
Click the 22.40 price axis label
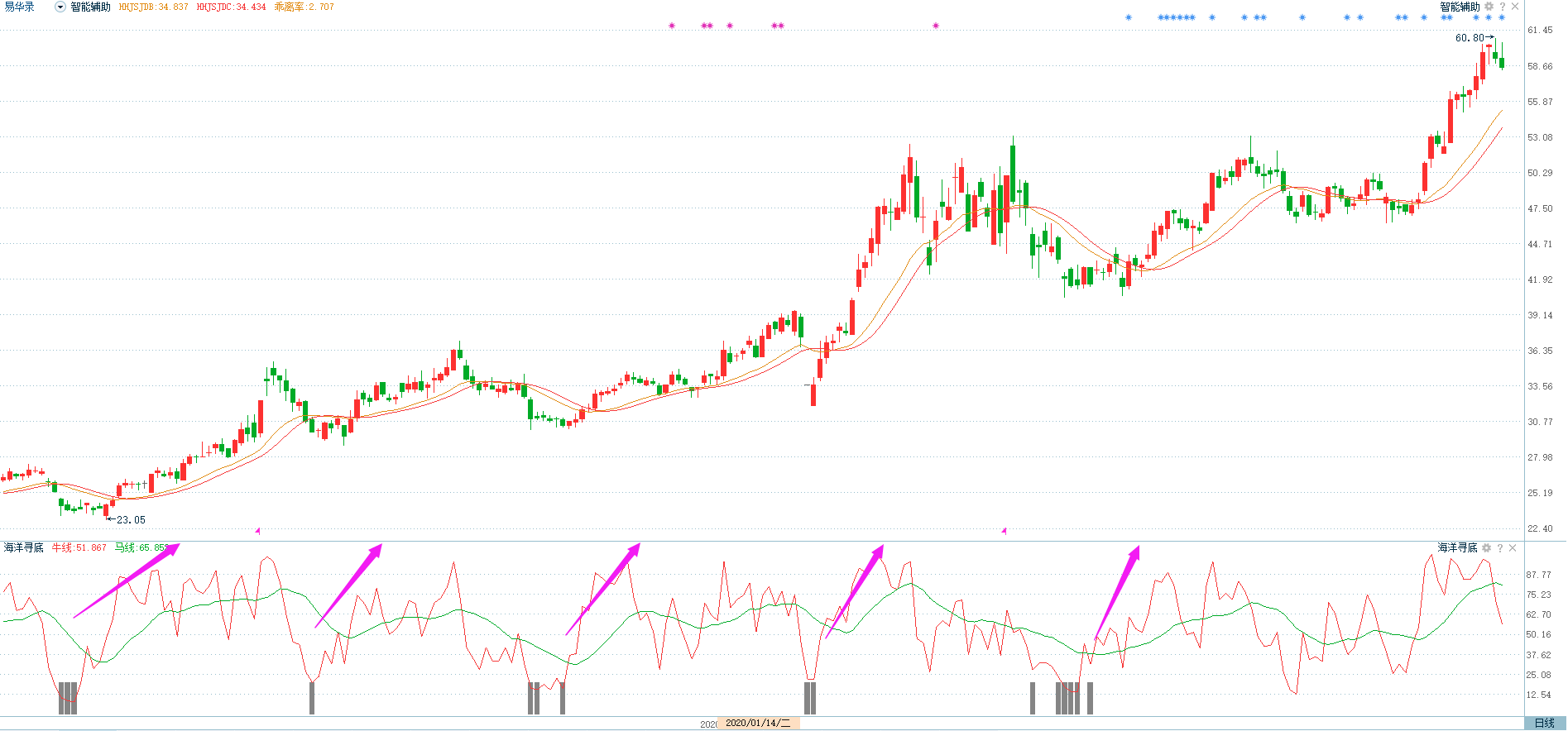(x=1540, y=528)
